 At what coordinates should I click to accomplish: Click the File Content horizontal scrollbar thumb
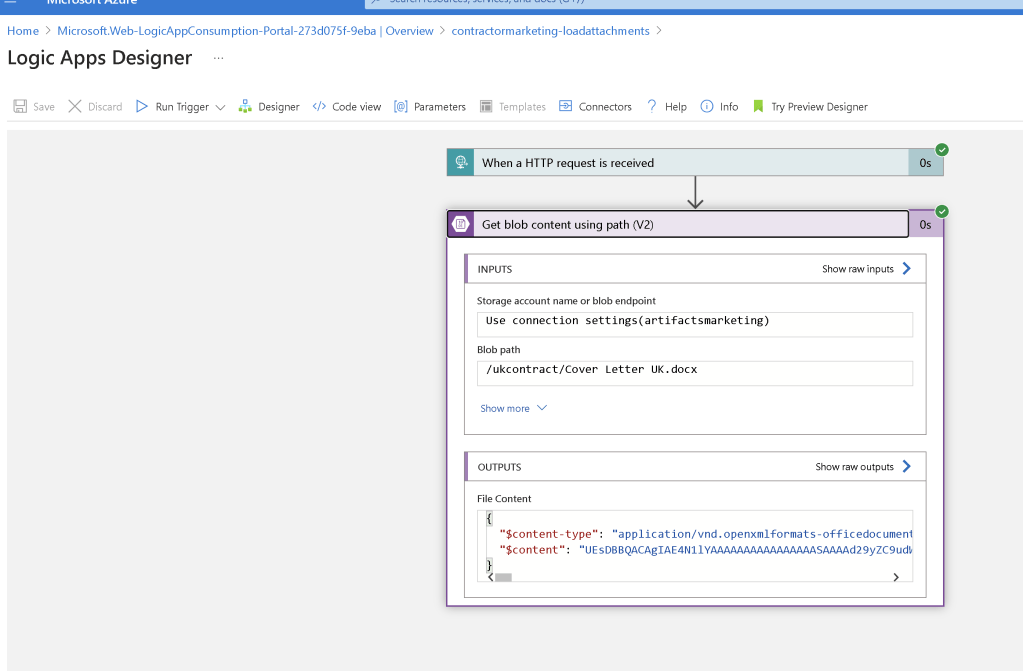(x=503, y=577)
